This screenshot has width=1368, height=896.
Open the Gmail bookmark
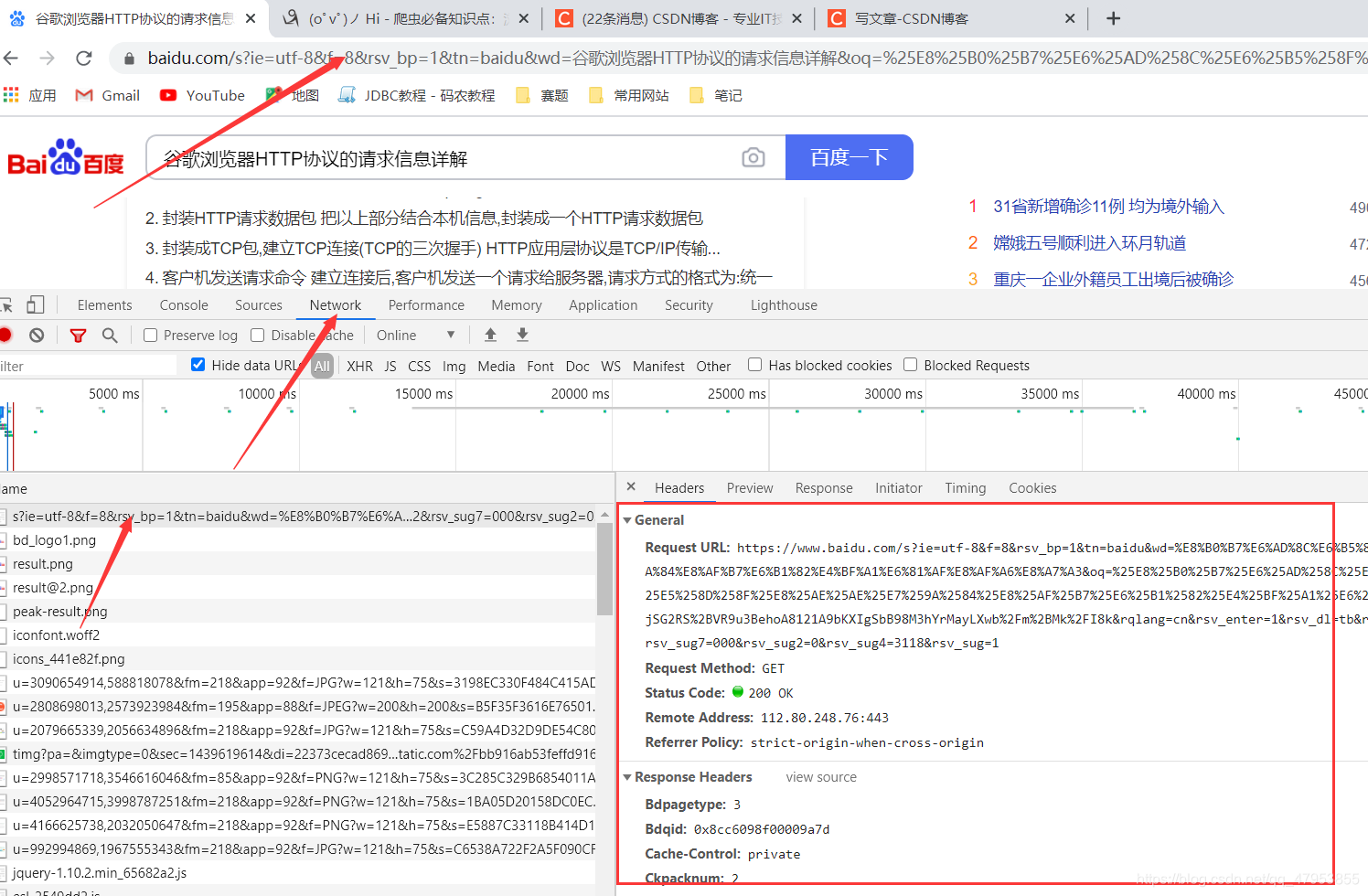[x=108, y=95]
